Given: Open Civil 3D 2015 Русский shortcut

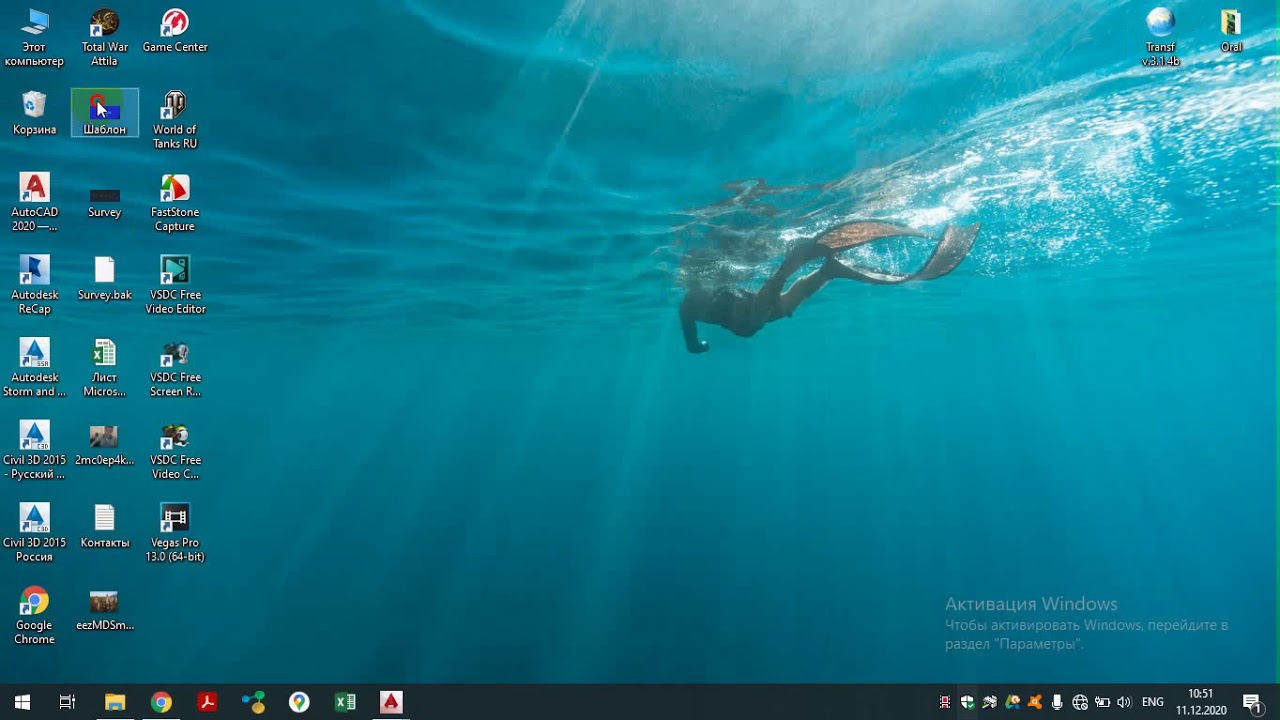Looking at the screenshot, I should 34,451.
